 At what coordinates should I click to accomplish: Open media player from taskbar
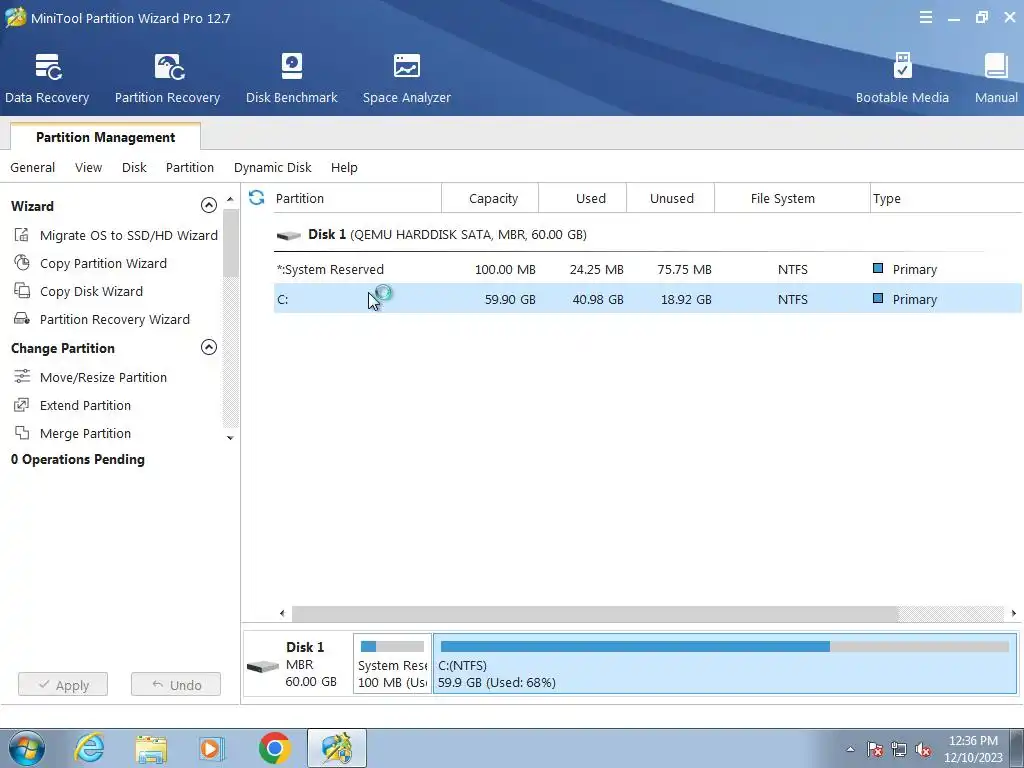pos(211,748)
